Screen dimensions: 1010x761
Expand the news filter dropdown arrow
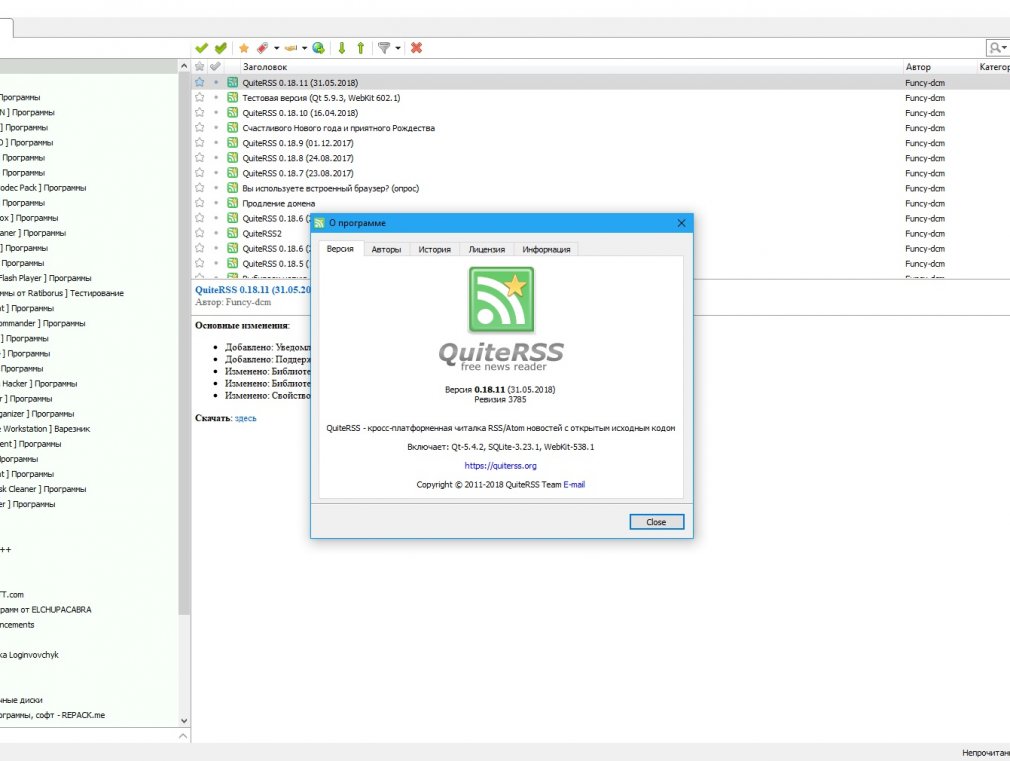(398, 48)
